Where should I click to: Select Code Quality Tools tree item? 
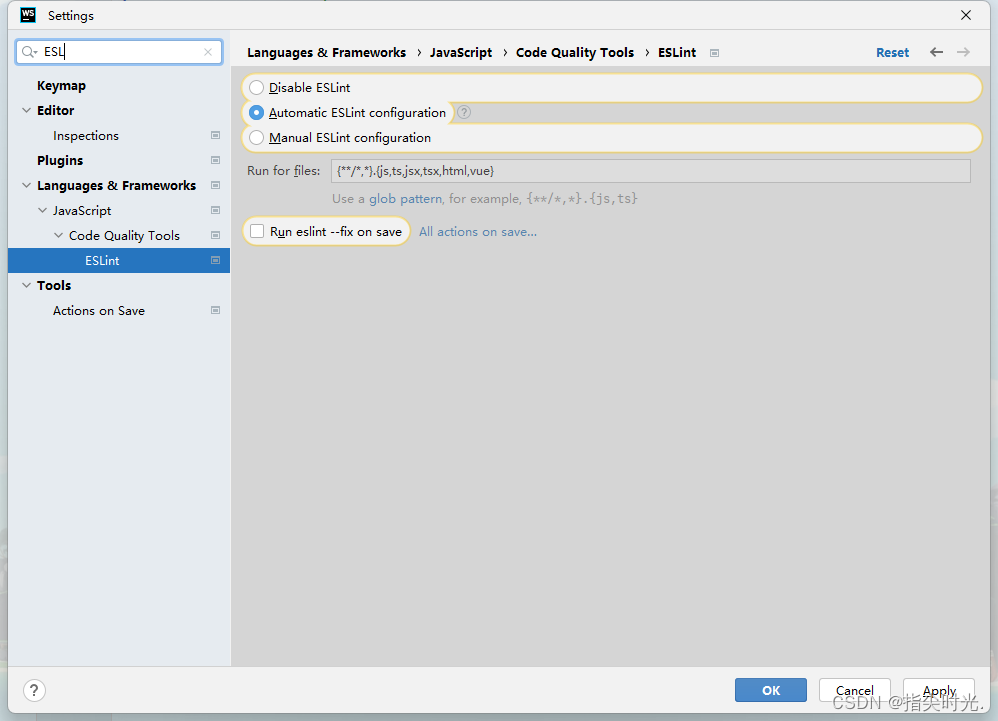[124, 235]
